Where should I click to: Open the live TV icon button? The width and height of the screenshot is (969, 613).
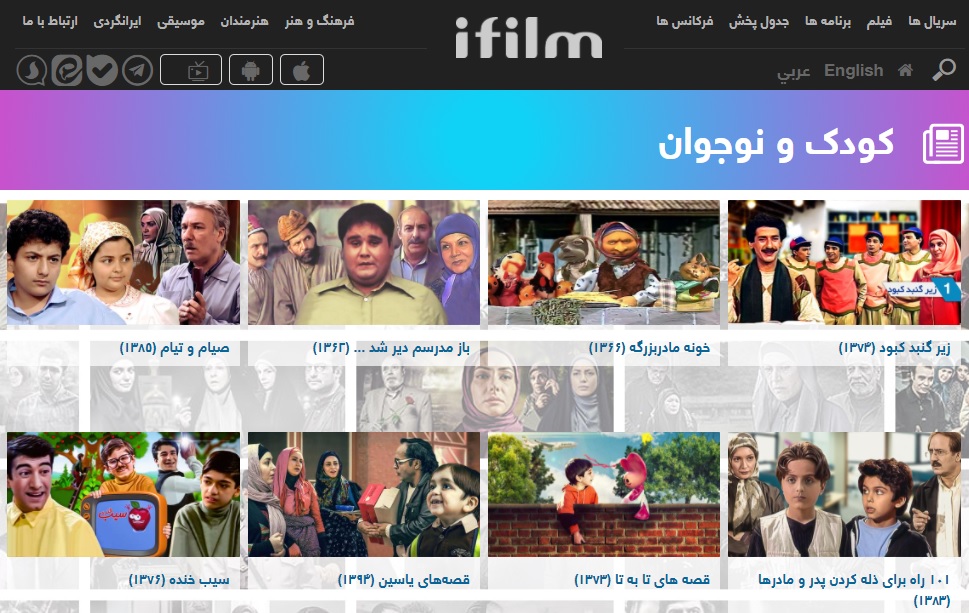(x=191, y=69)
